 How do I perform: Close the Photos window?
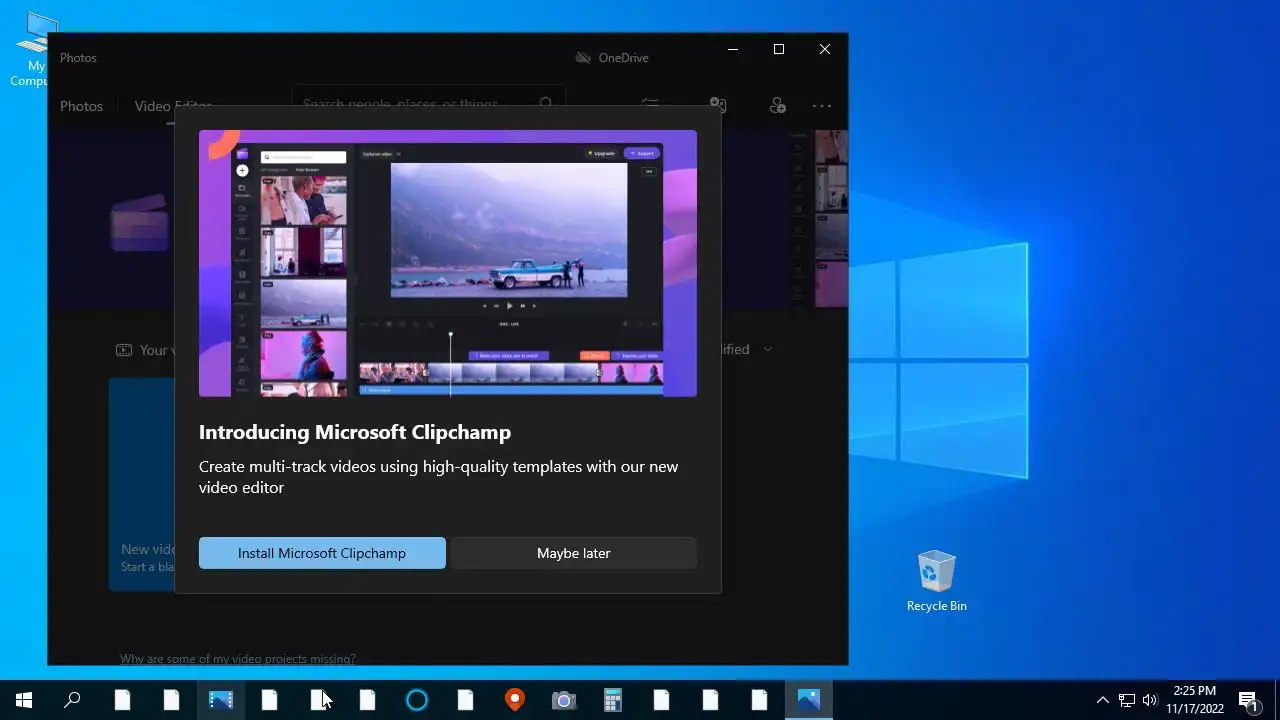pos(825,49)
